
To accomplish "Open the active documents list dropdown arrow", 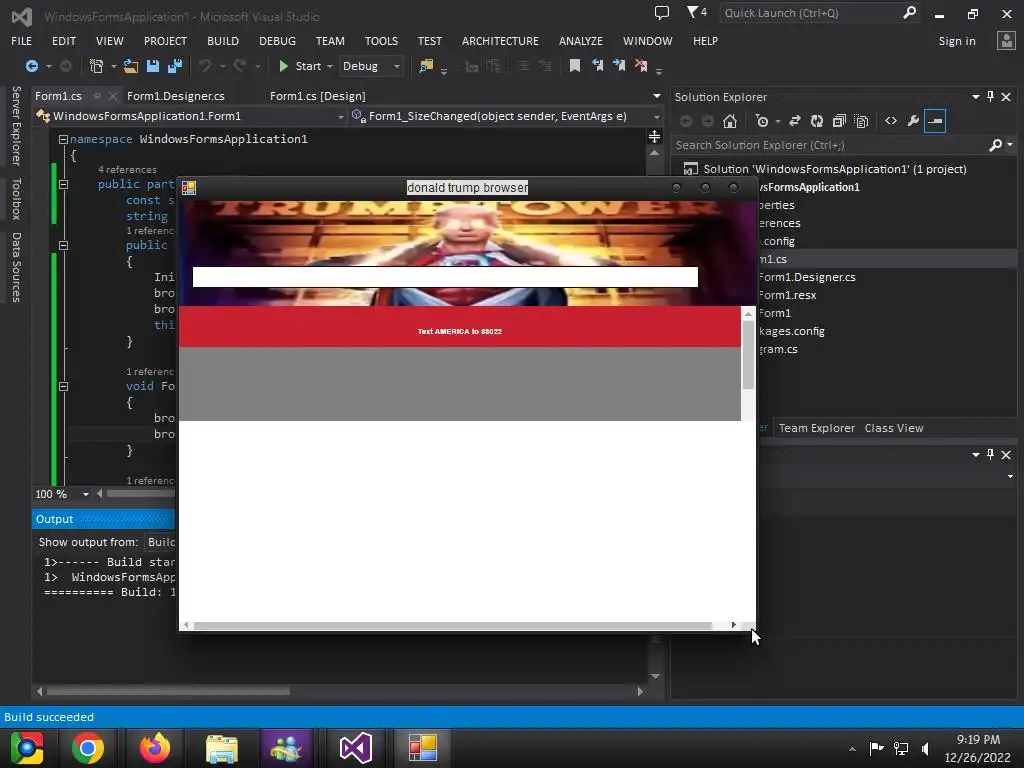I will (x=656, y=96).
